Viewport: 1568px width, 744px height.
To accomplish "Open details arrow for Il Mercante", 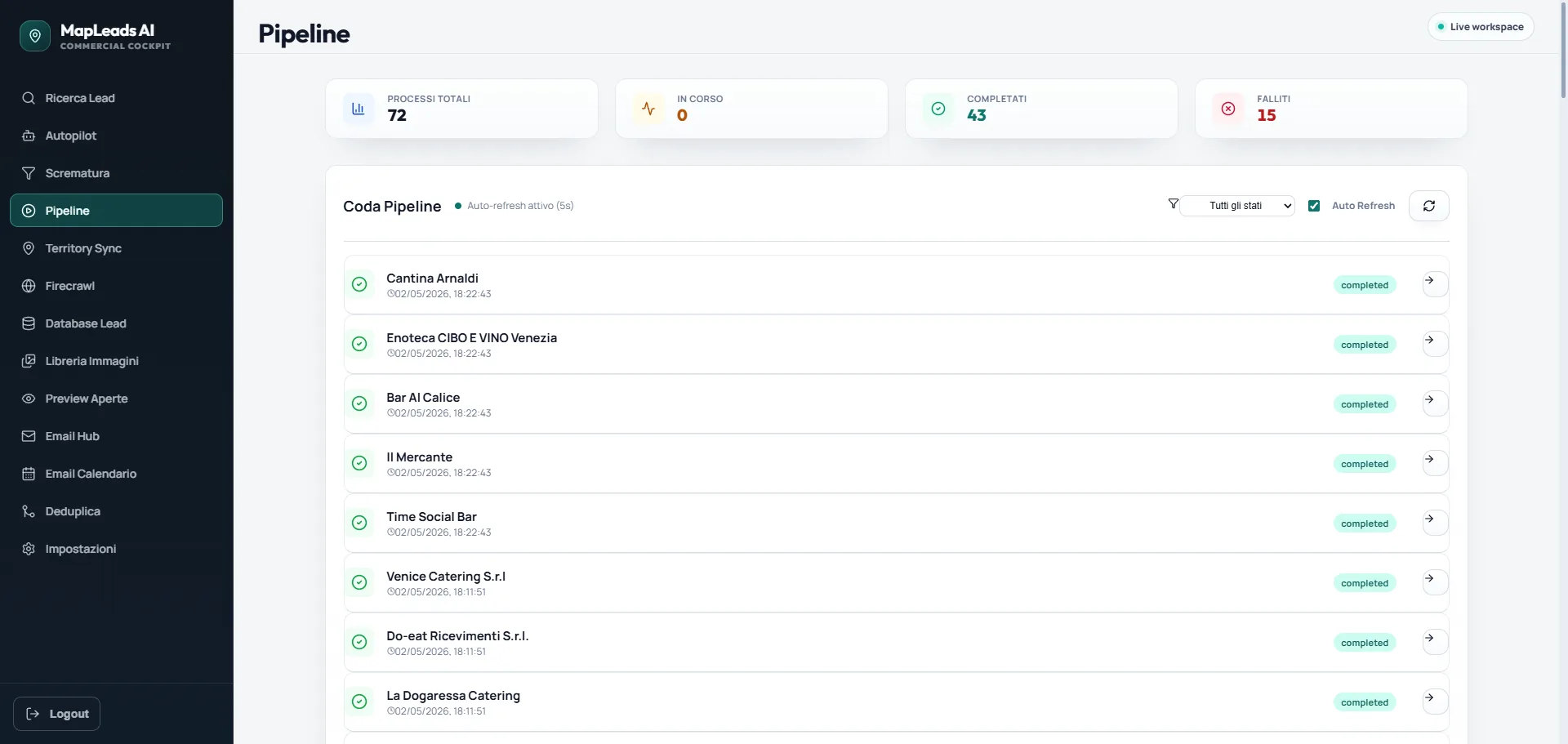I will (1435, 463).
